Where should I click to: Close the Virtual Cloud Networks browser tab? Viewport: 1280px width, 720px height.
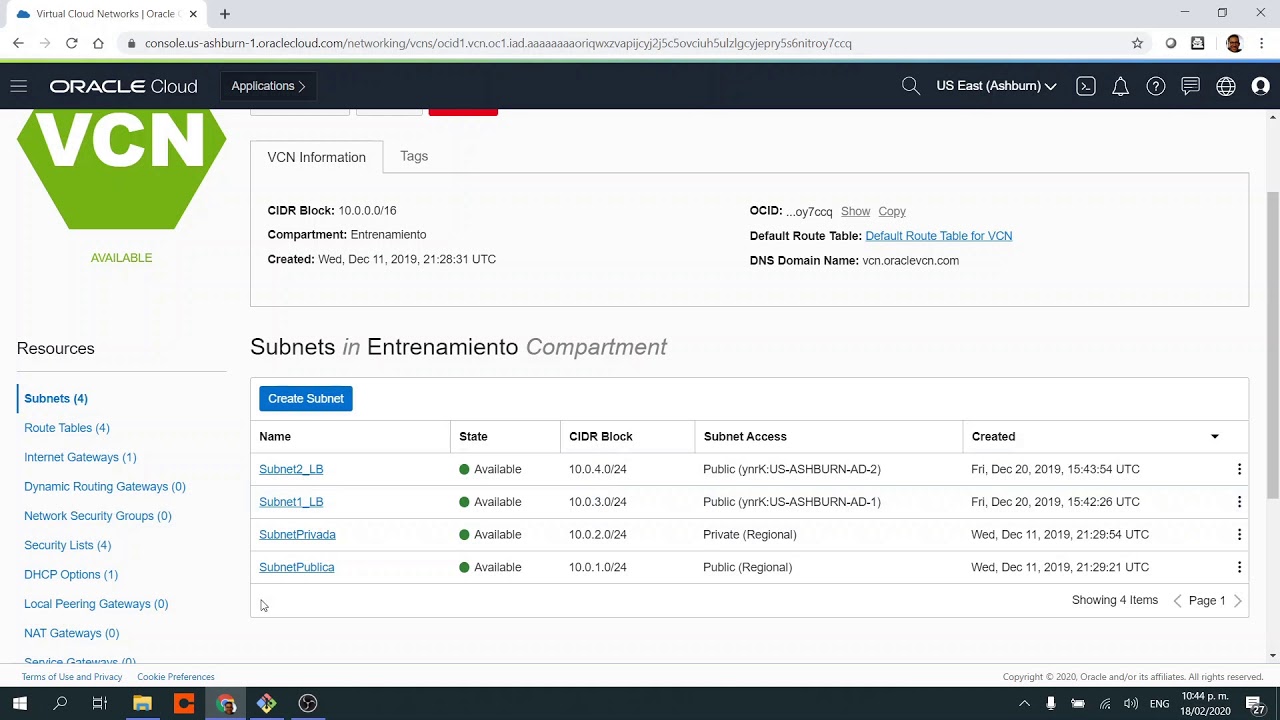[193, 14]
